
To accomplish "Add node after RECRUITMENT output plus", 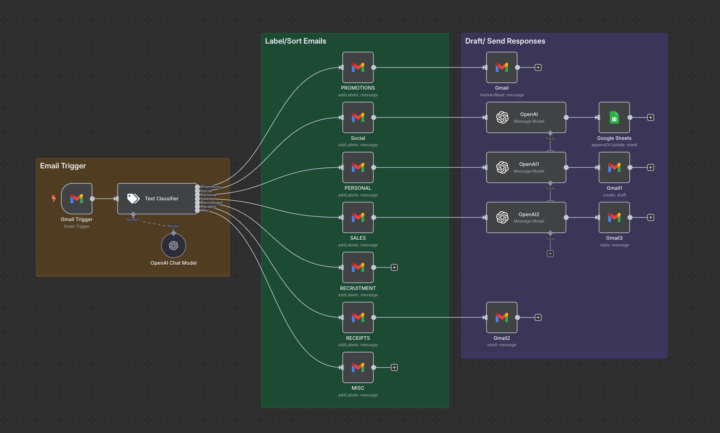I will point(394,267).
